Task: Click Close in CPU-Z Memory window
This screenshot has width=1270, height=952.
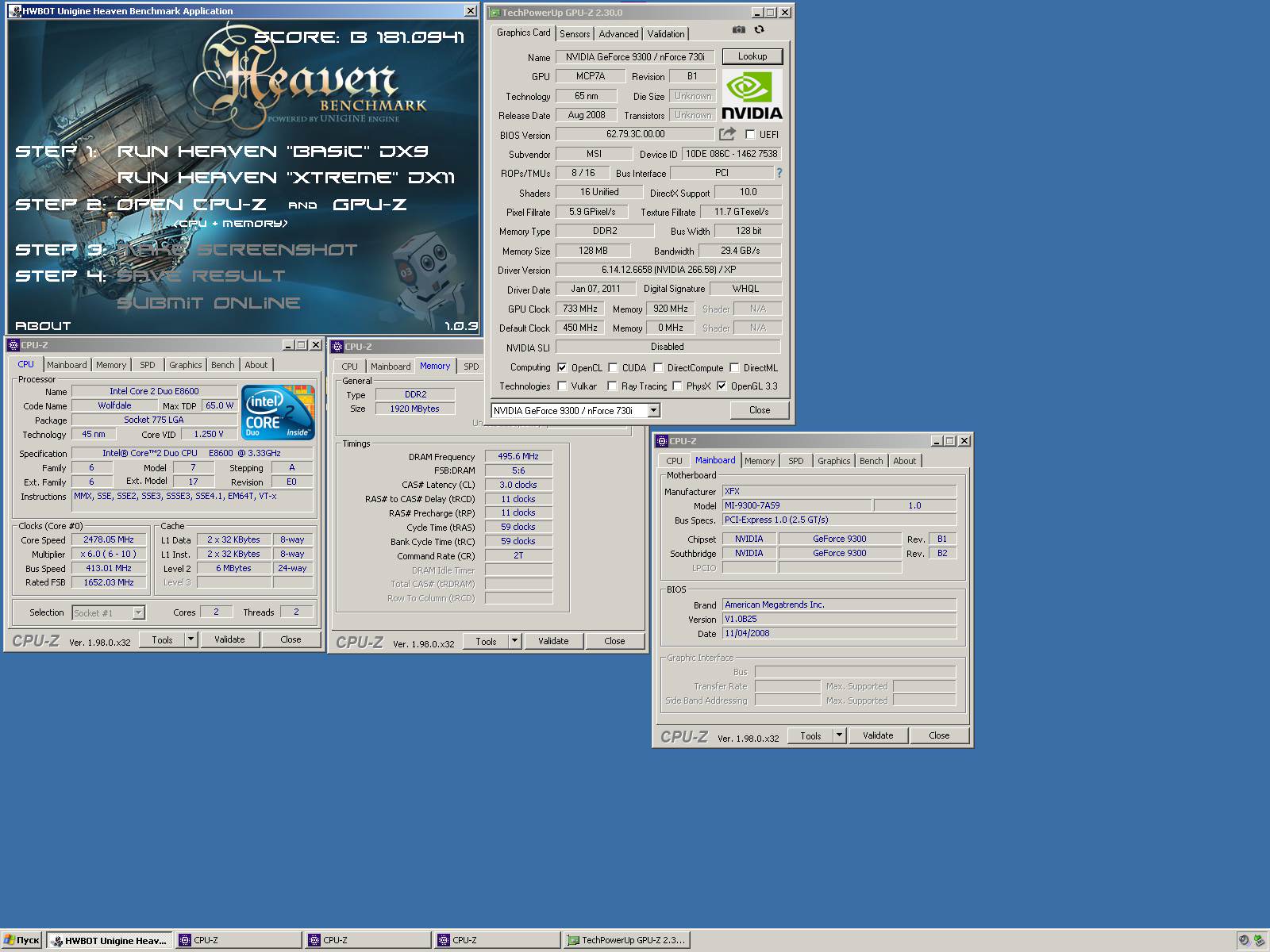Action: pos(614,641)
